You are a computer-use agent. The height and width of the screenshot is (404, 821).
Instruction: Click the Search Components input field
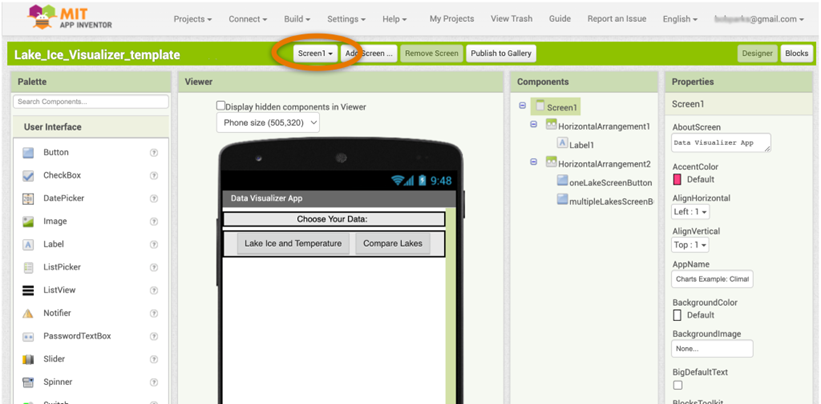tap(91, 102)
